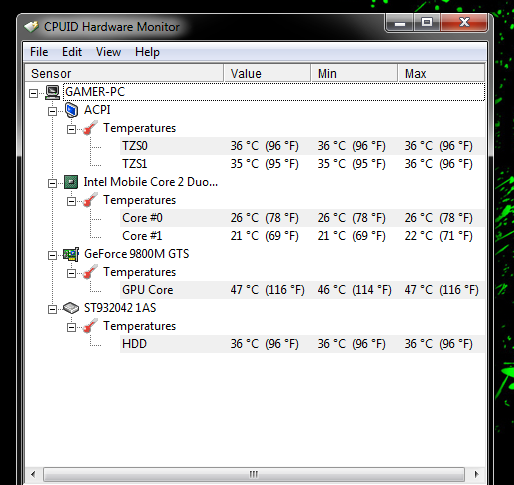Maximize the Hardware Monitor window
This screenshot has height=485, width=514.
coord(427,23)
